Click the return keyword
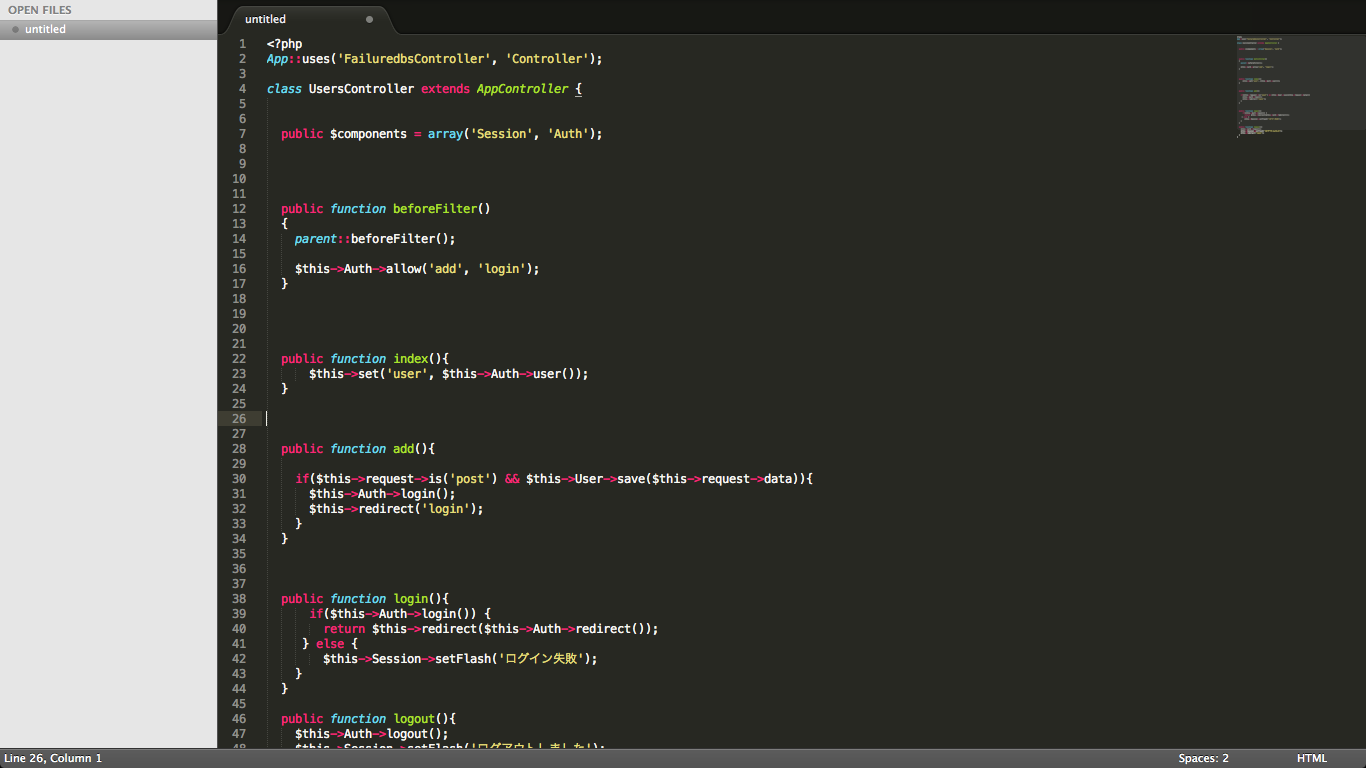This screenshot has height=768, width=1366. click(344, 629)
